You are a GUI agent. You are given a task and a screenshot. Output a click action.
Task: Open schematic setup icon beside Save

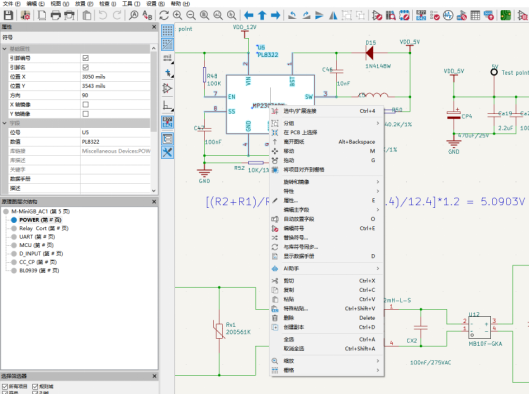click(x=25, y=15)
